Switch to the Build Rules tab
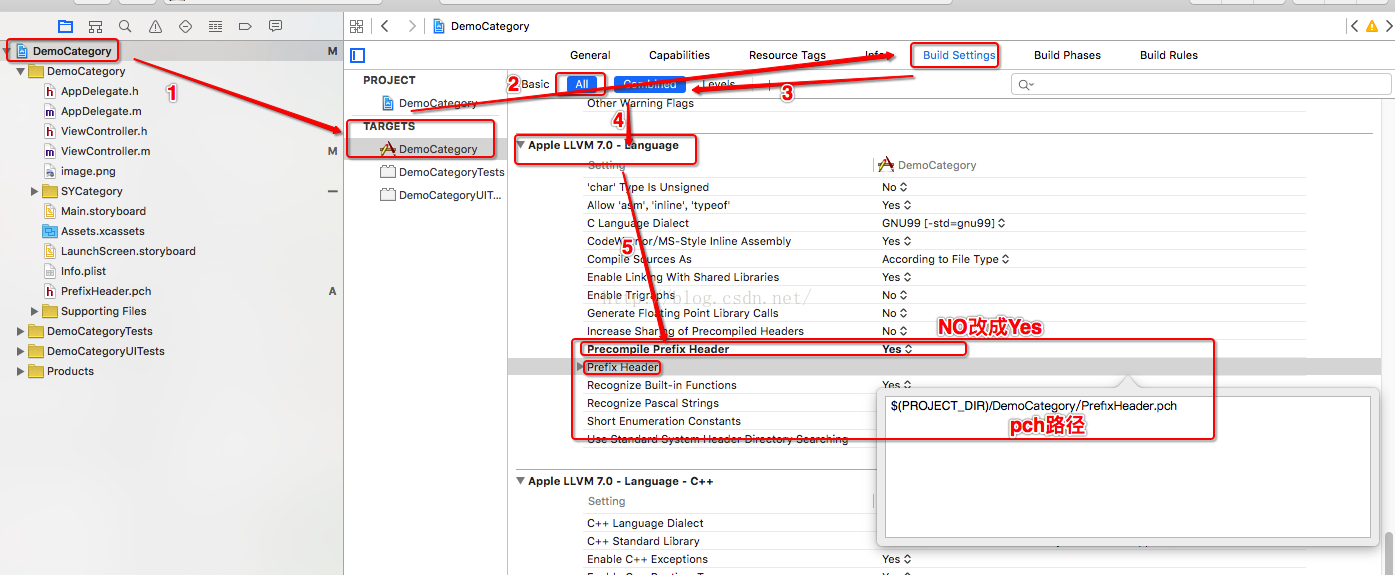The height and width of the screenshot is (575, 1395). tap(1168, 55)
